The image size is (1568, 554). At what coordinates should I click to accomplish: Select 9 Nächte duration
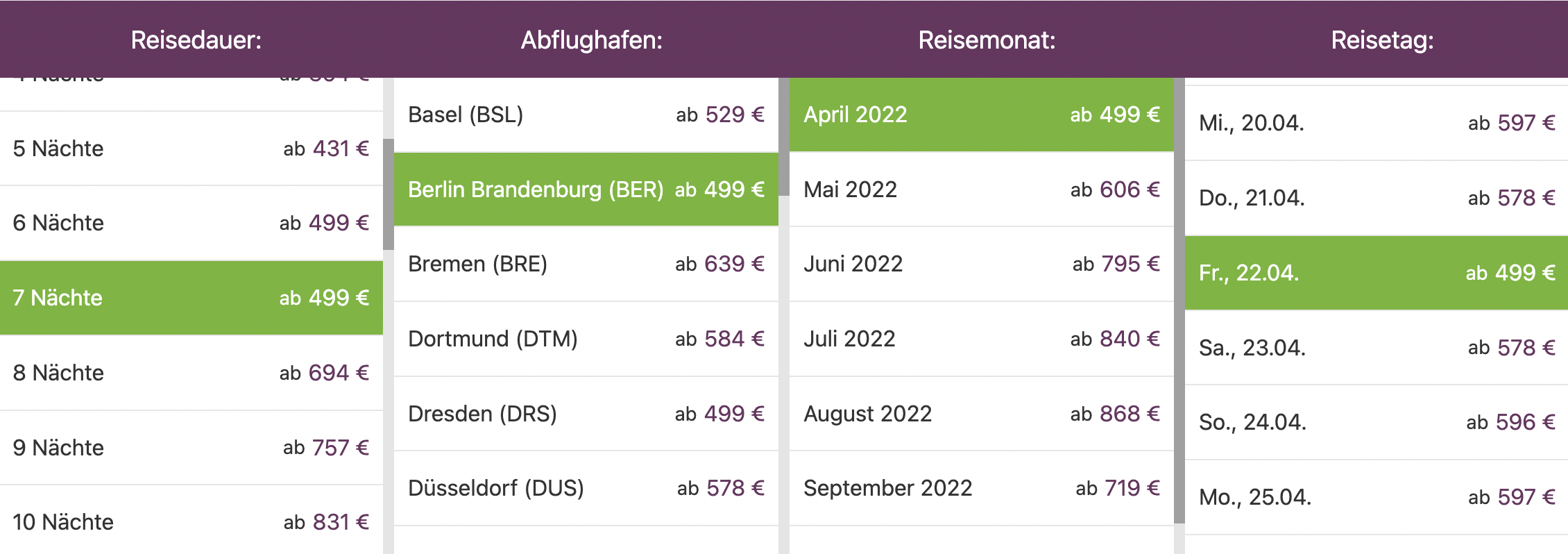point(191,448)
